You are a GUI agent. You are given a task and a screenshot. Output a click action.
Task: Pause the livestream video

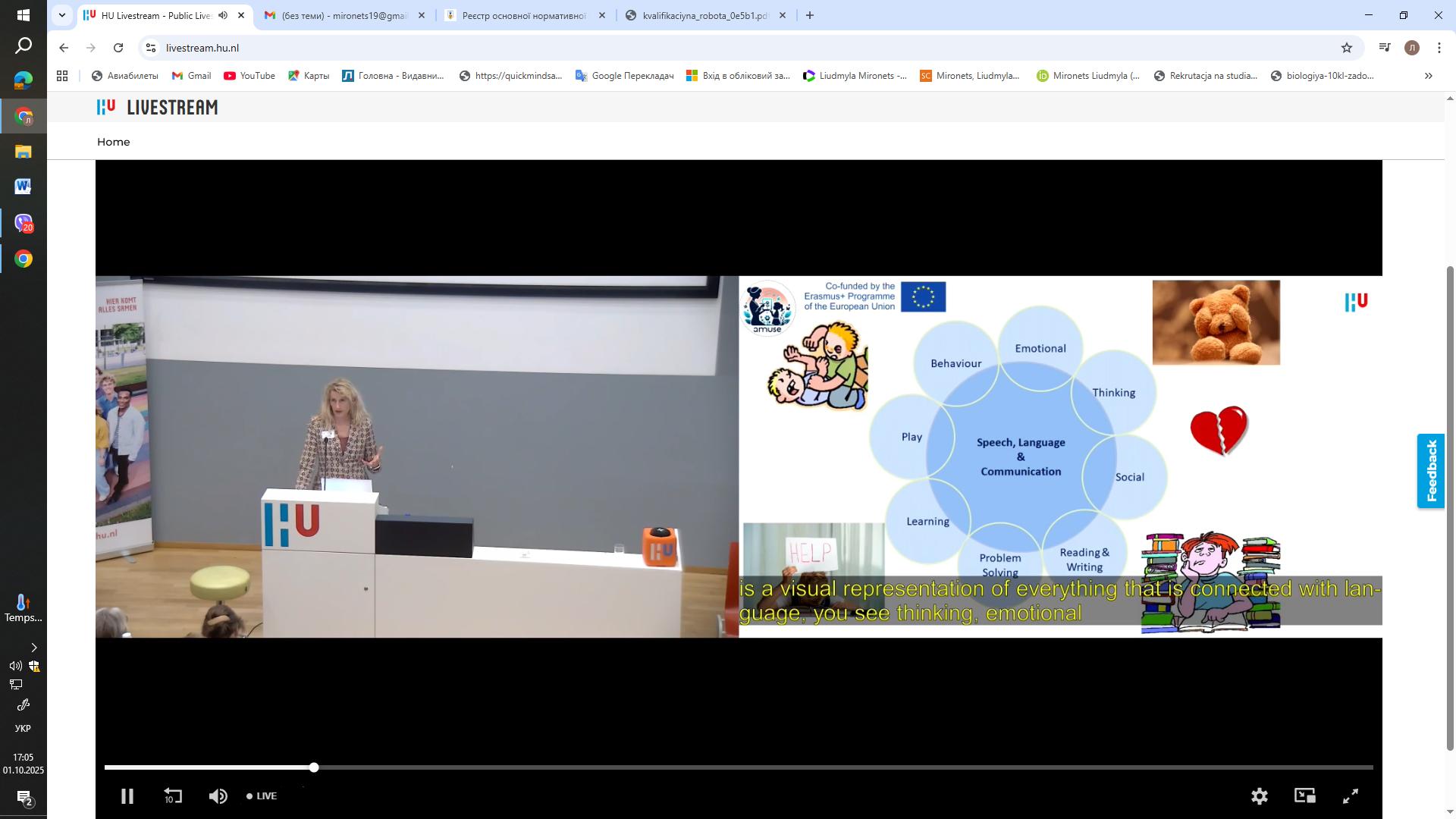127,796
